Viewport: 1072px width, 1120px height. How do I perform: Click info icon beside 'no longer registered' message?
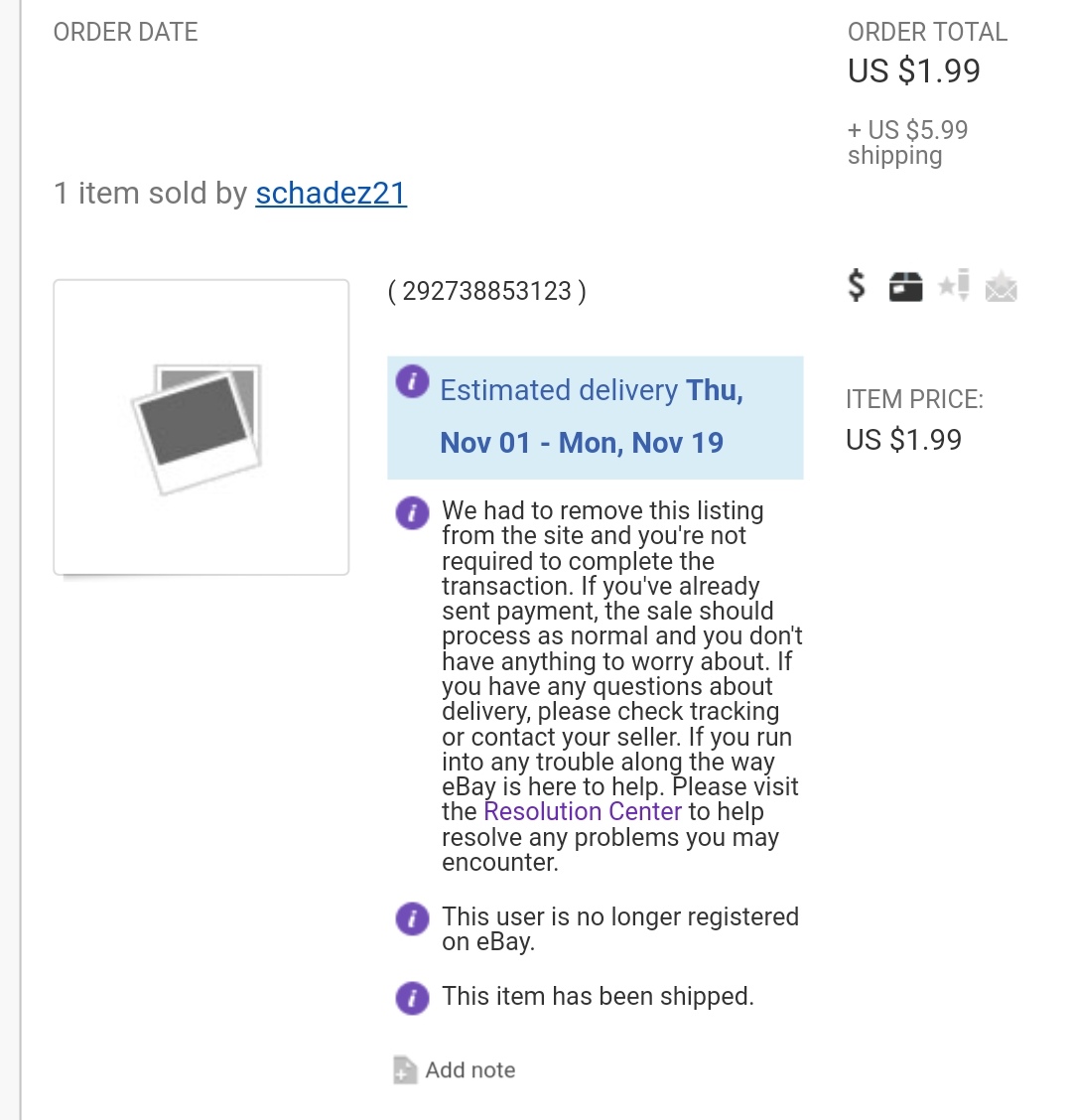point(412,918)
